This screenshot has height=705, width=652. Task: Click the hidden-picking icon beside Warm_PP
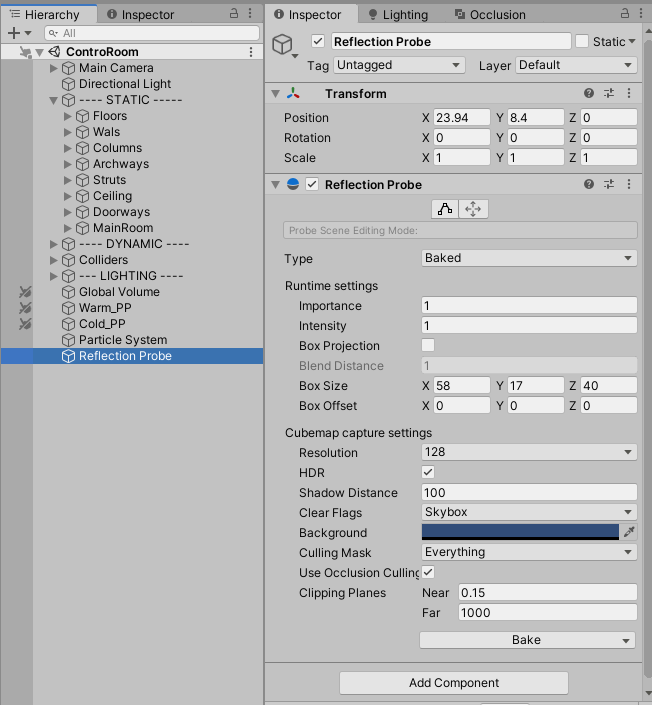(x=25, y=308)
